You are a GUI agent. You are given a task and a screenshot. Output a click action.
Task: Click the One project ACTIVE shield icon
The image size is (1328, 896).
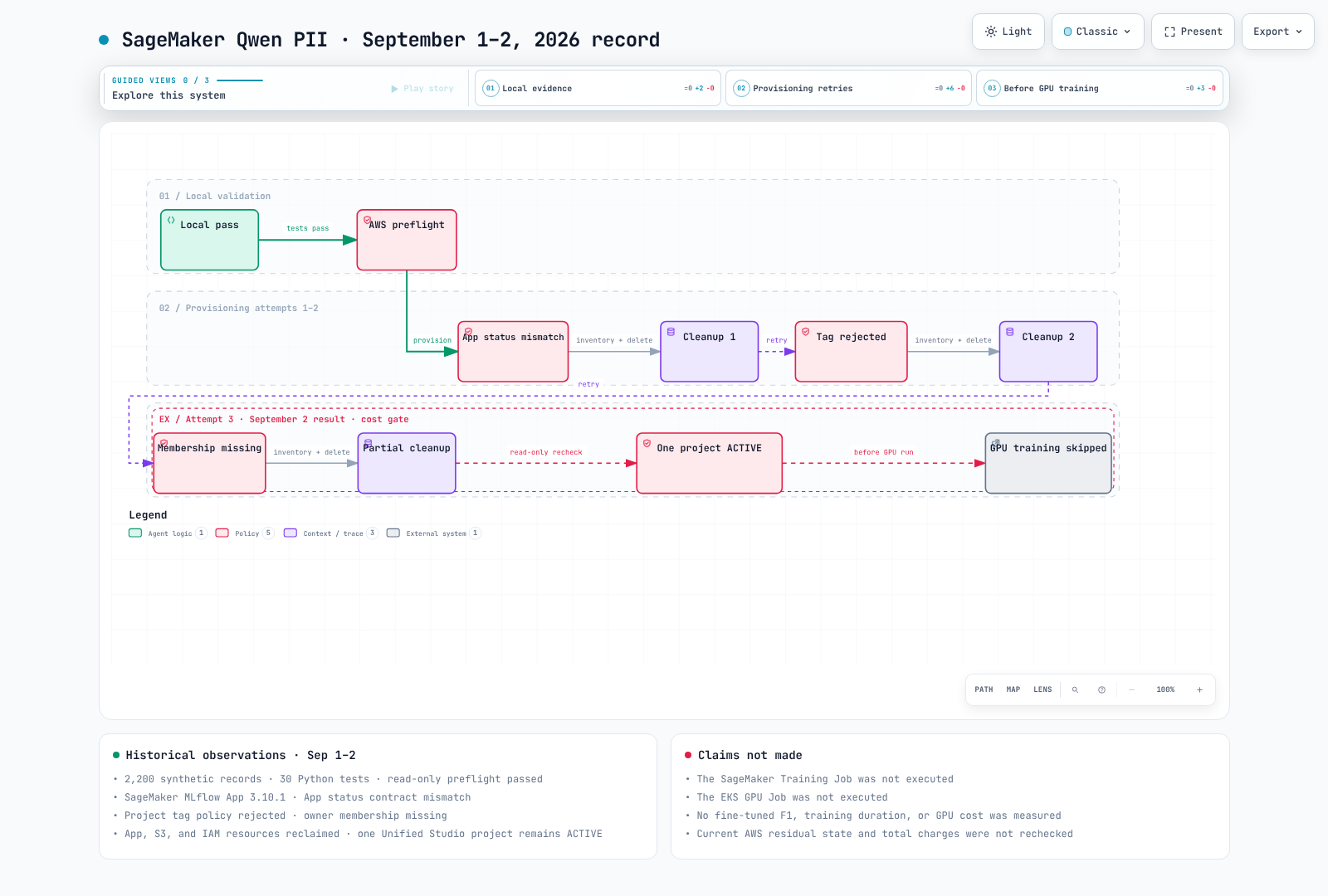click(647, 443)
